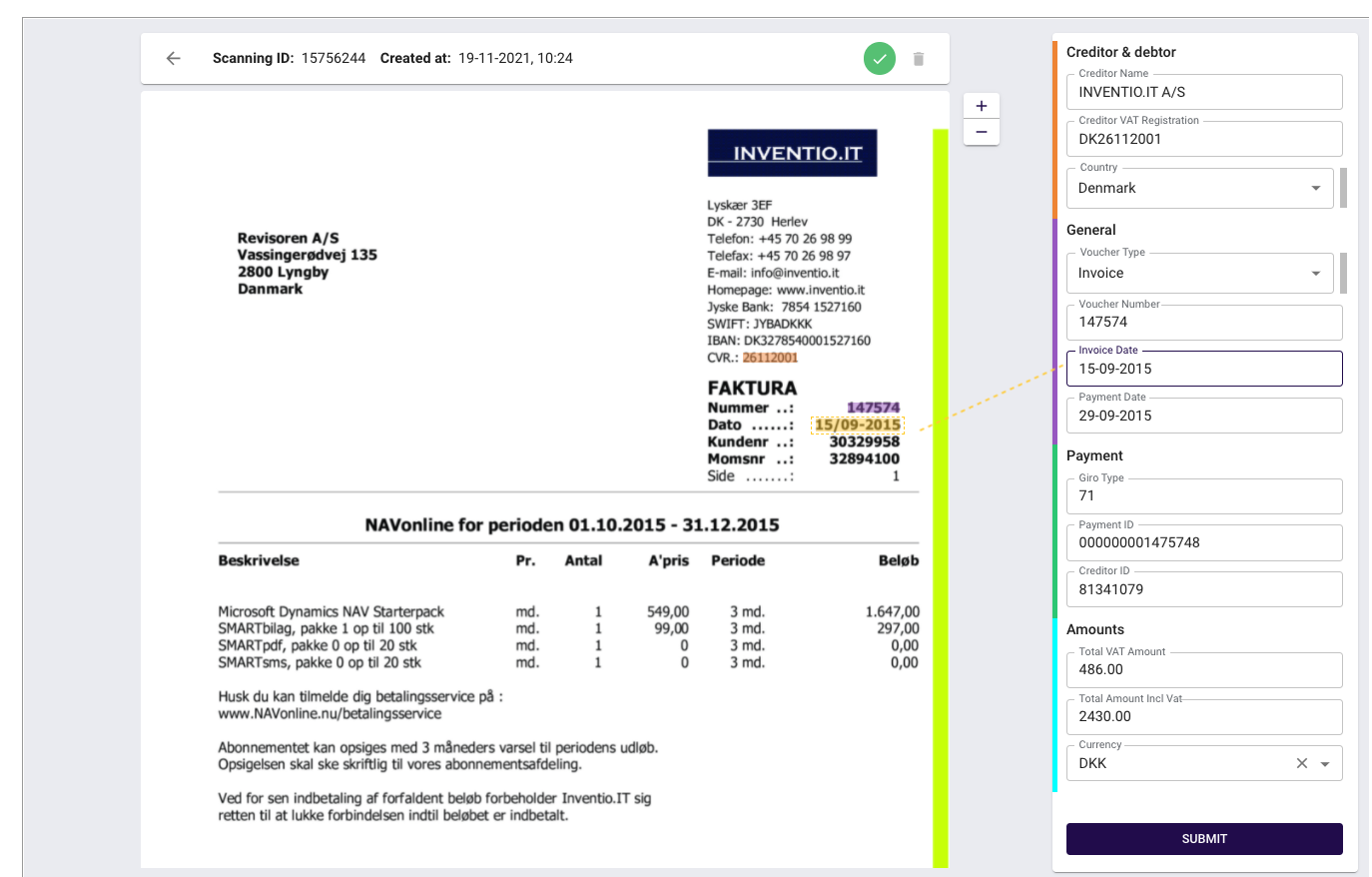Click Momsnr value 32894100 on invoice
The height and width of the screenshot is (877, 1372).
click(865, 458)
